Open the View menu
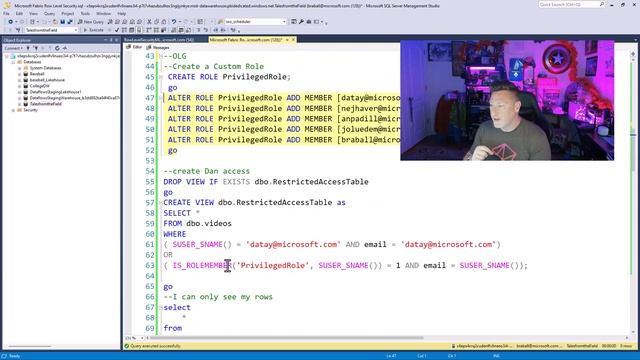This screenshot has height=360, width=640. (33, 13)
